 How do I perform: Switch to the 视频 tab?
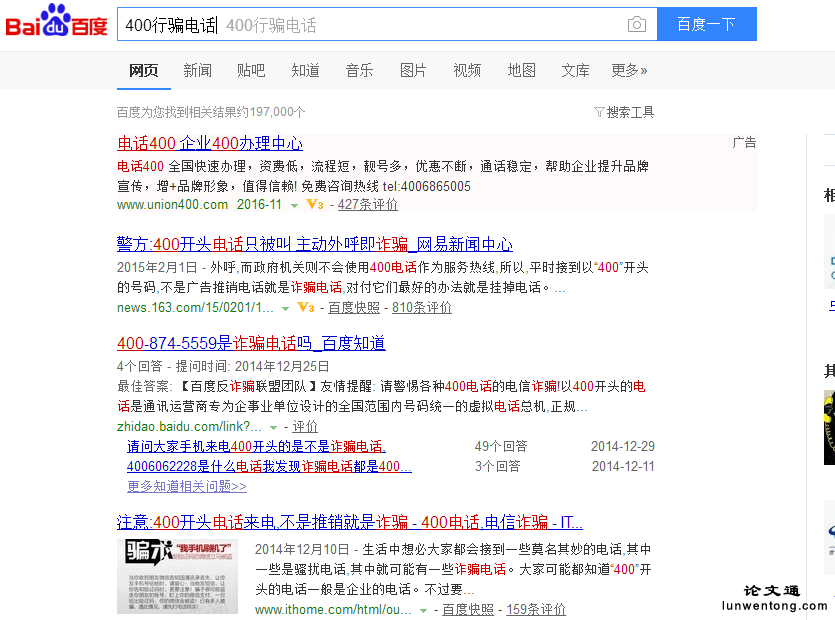pos(468,70)
